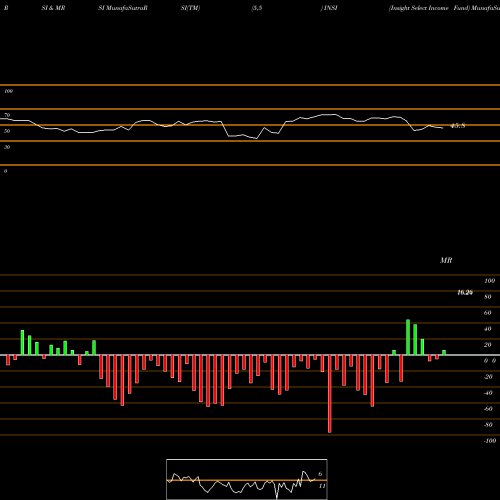Image resolution: width=500 pixels, height=500 pixels.
Task: Click the ') INSI' ticker label
Action: pos(329,8)
